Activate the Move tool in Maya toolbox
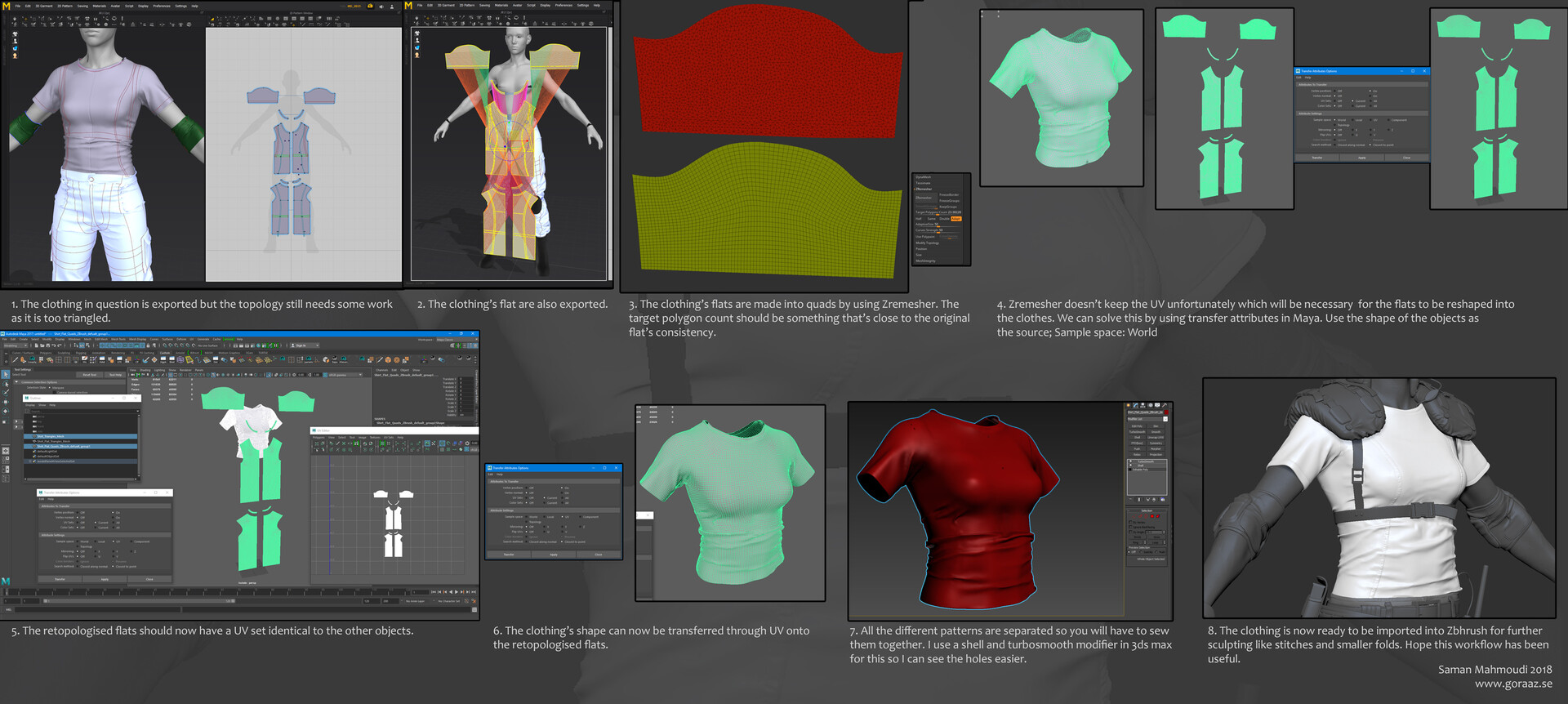 point(6,402)
